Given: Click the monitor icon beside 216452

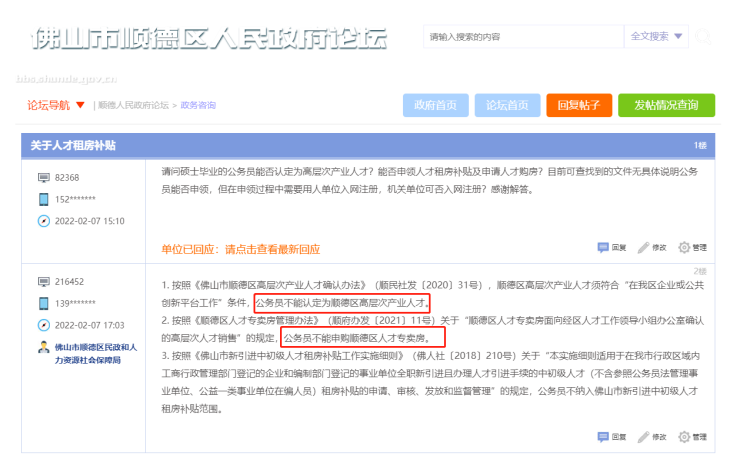Looking at the screenshot, I should point(43,282).
